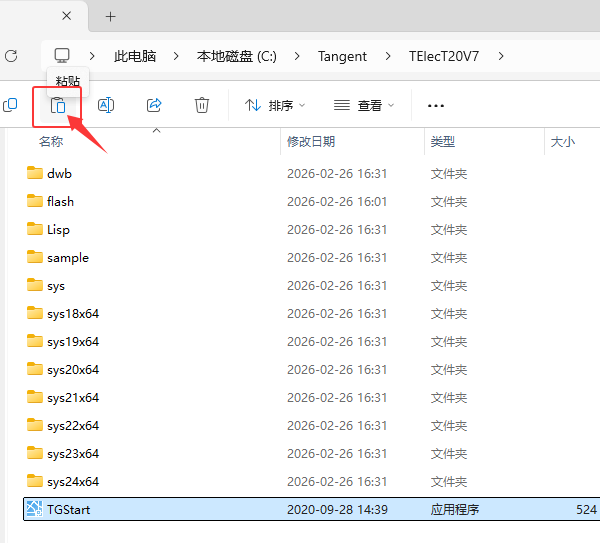The height and width of the screenshot is (543, 600).
Task: Sort by 类型 column header
Action: (443, 142)
